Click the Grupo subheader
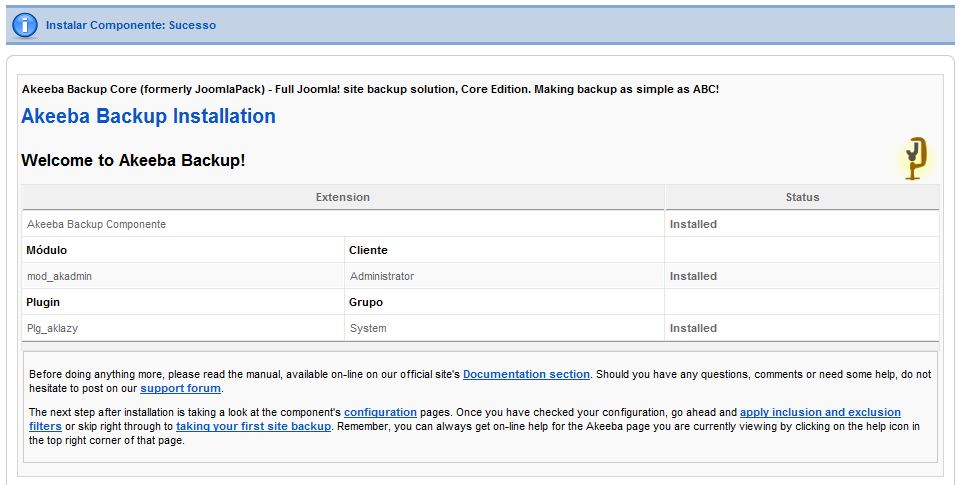Screen dimensions: 960x485 (366, 302)
